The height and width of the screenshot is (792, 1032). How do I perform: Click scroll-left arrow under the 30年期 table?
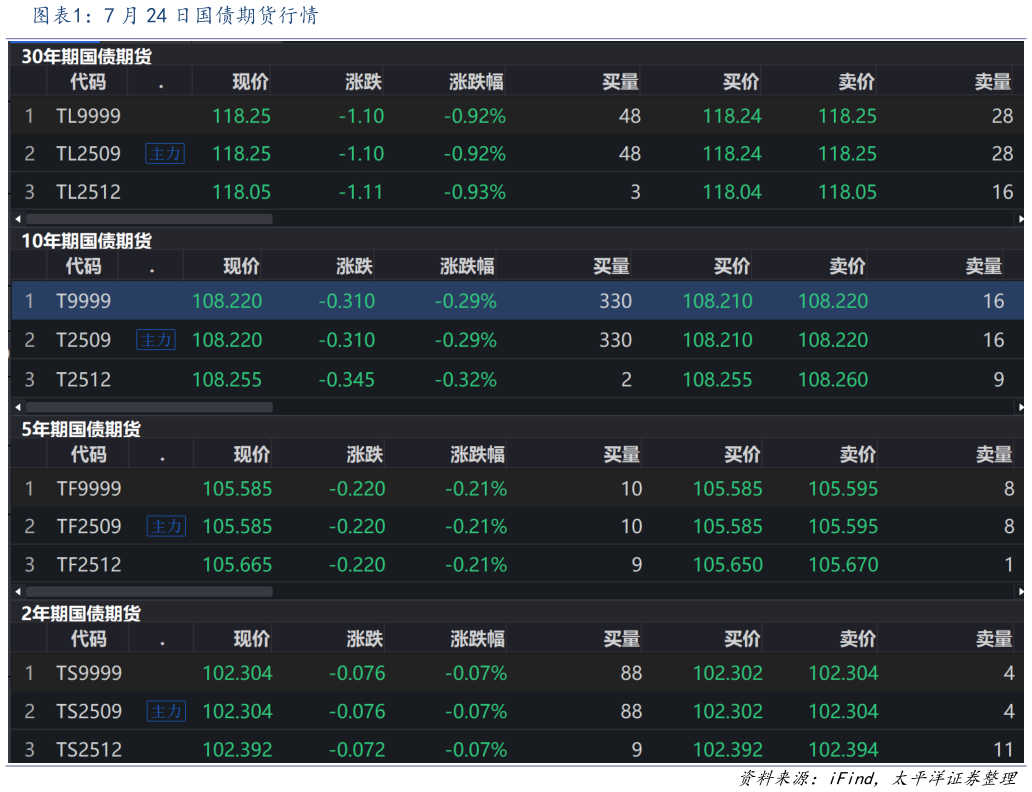pyautogui.click(x=17, y=218)
